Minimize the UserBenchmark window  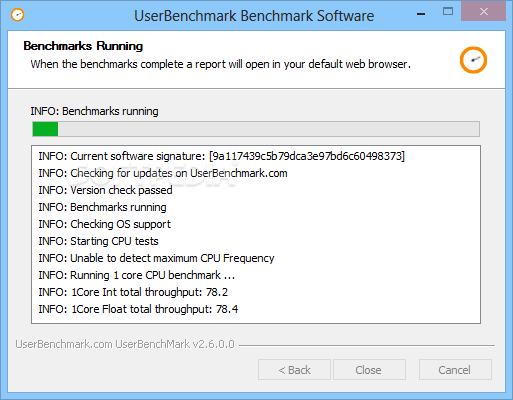(x=421, y=14)
